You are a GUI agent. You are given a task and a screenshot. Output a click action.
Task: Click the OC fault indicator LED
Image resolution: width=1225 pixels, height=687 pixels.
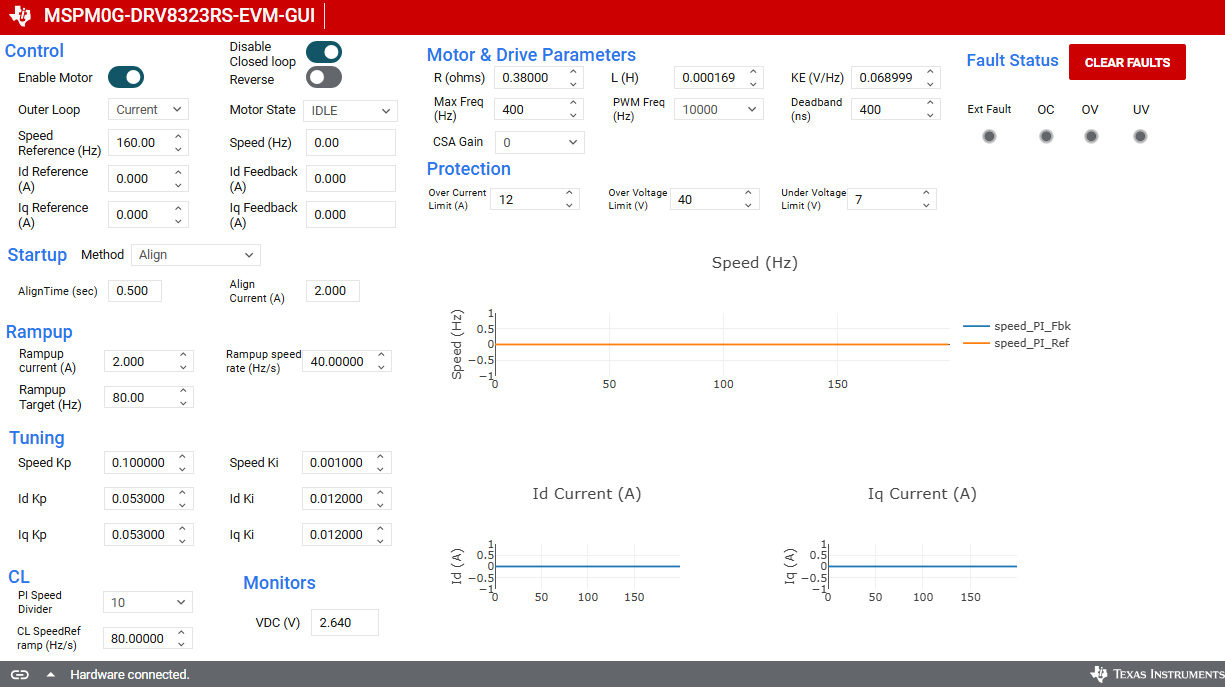click(1046, 136)
